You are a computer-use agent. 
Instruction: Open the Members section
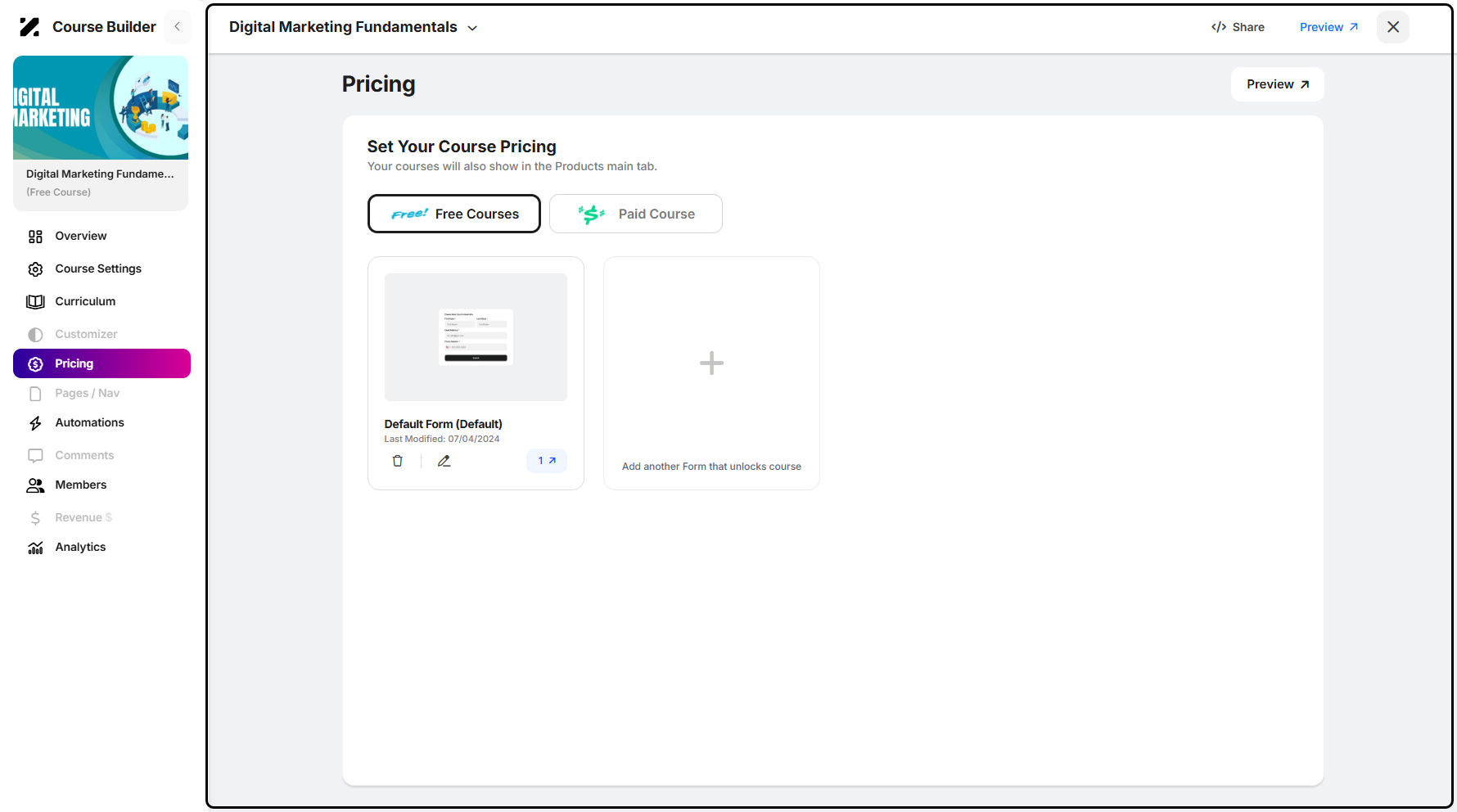pos(101,485)
